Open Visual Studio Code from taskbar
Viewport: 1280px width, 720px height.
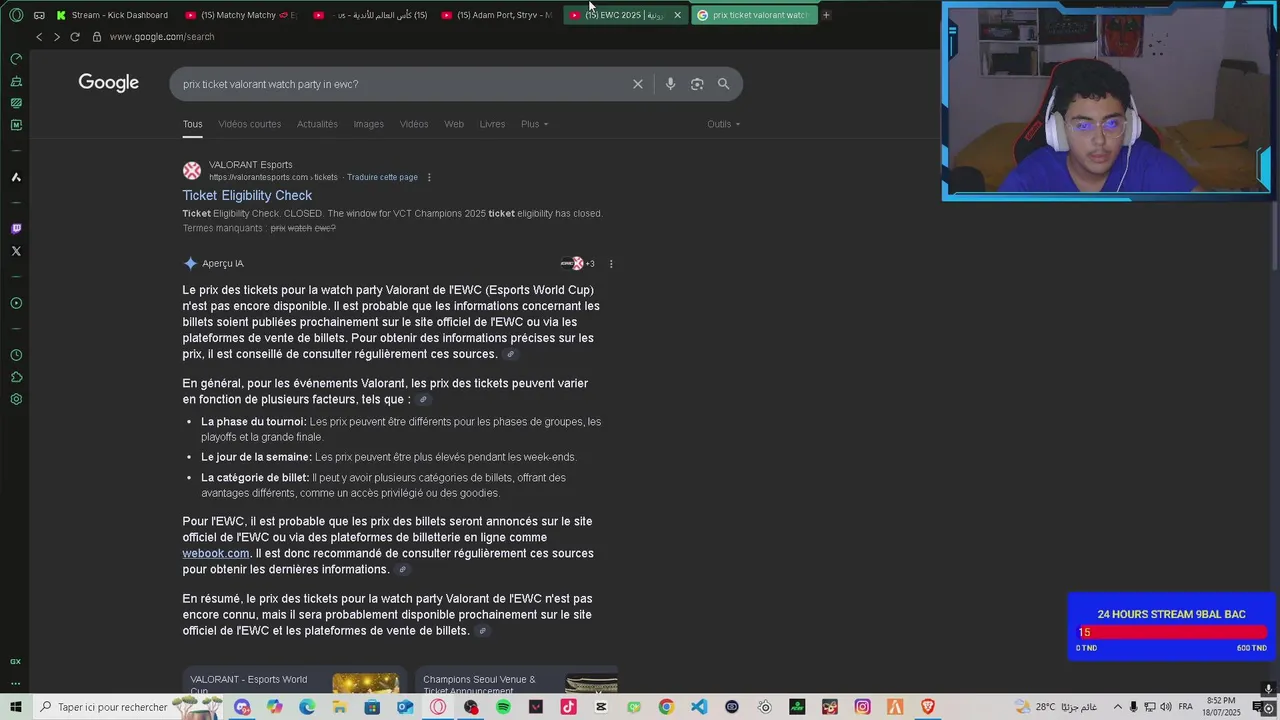(699, 707)
